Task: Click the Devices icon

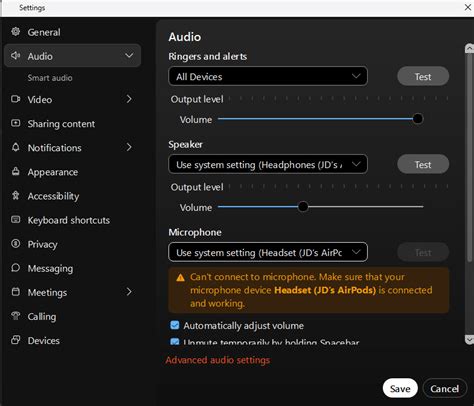Action: (x=16, y=340)
